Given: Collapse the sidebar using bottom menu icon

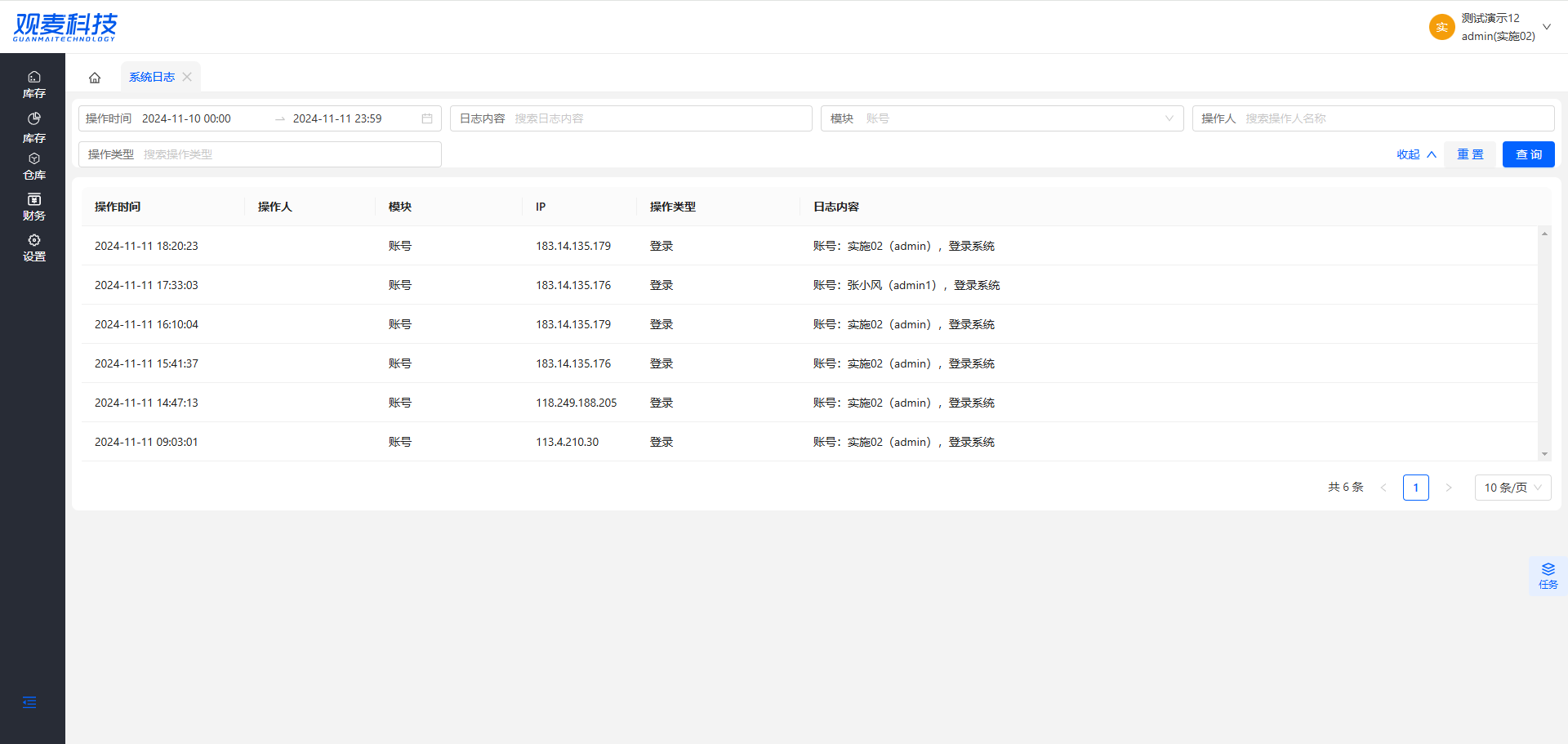Looking at the screenshot, I should click(29, 702).
